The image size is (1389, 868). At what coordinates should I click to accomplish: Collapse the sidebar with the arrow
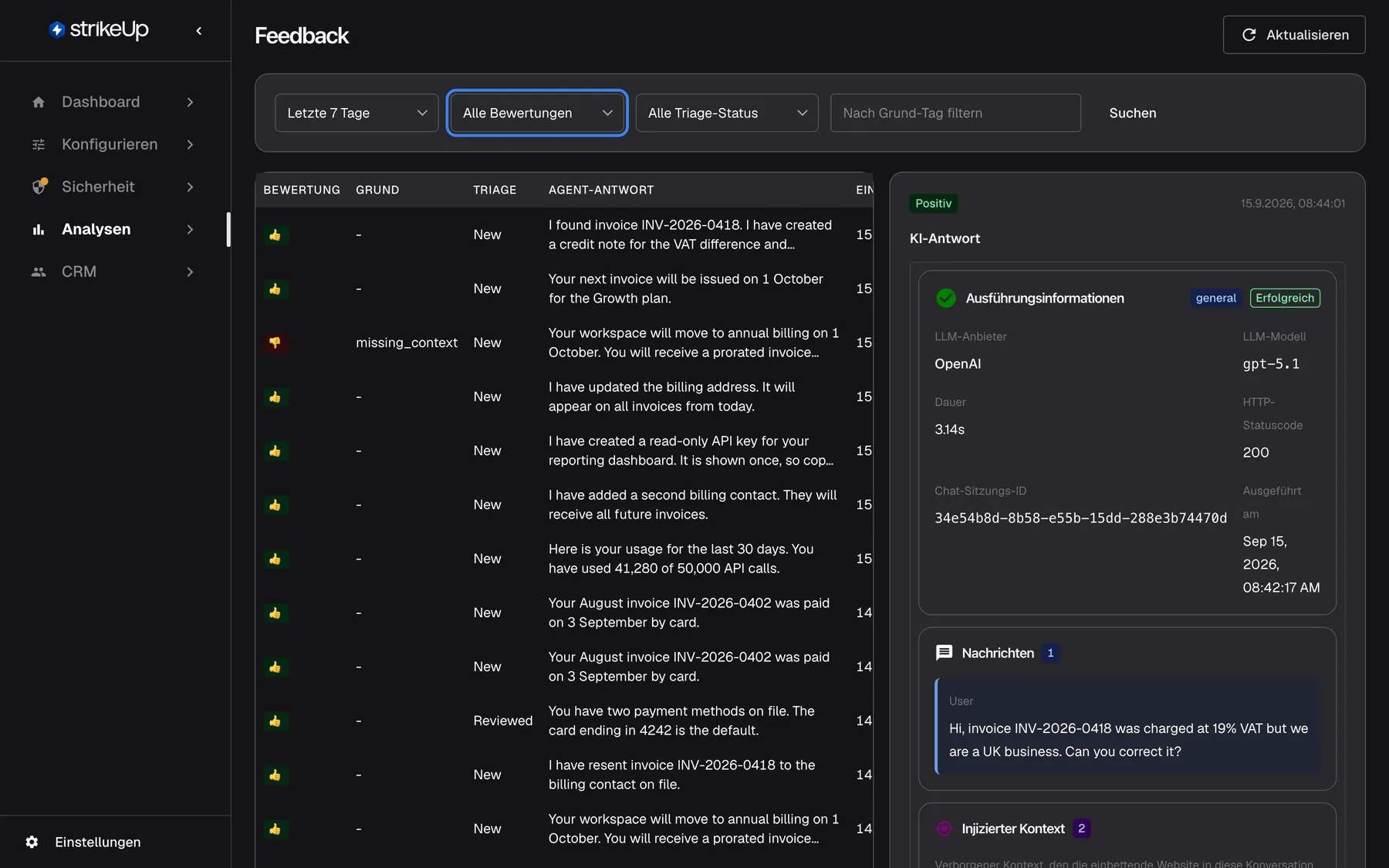tap(199, 31)
